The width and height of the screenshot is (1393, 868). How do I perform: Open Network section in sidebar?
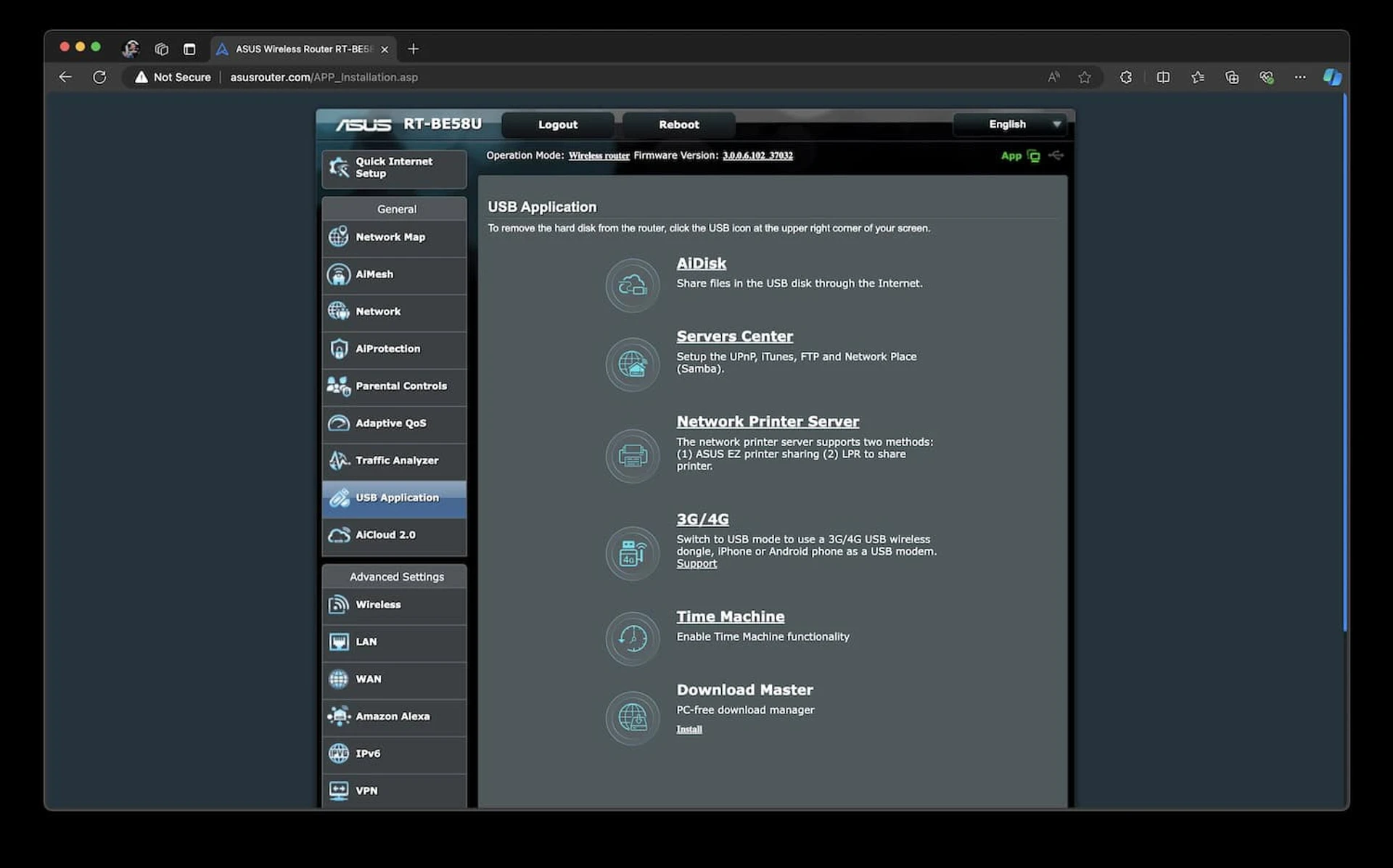pos(394,312)
